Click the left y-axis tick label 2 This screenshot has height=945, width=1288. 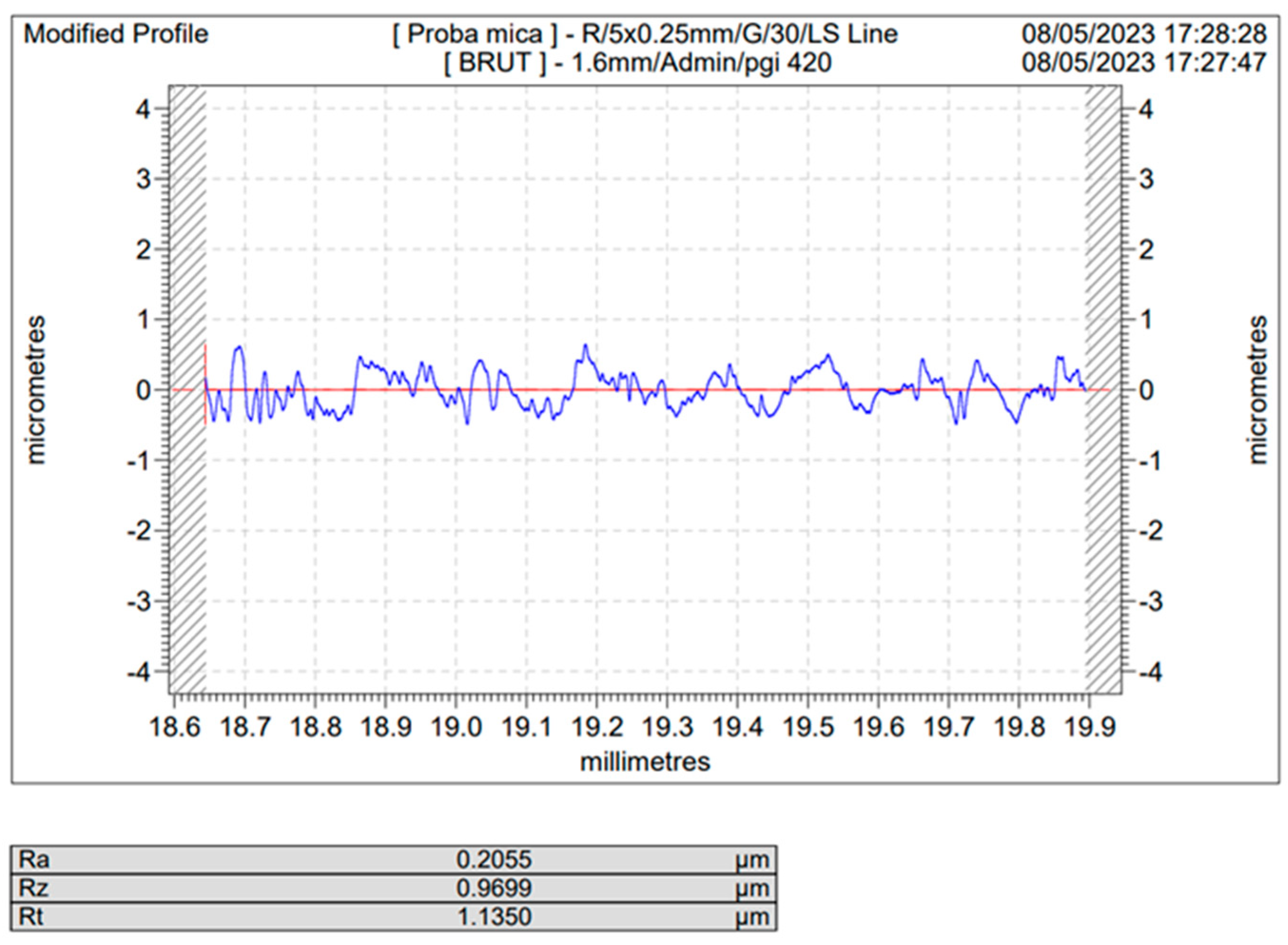pos(143,249)
